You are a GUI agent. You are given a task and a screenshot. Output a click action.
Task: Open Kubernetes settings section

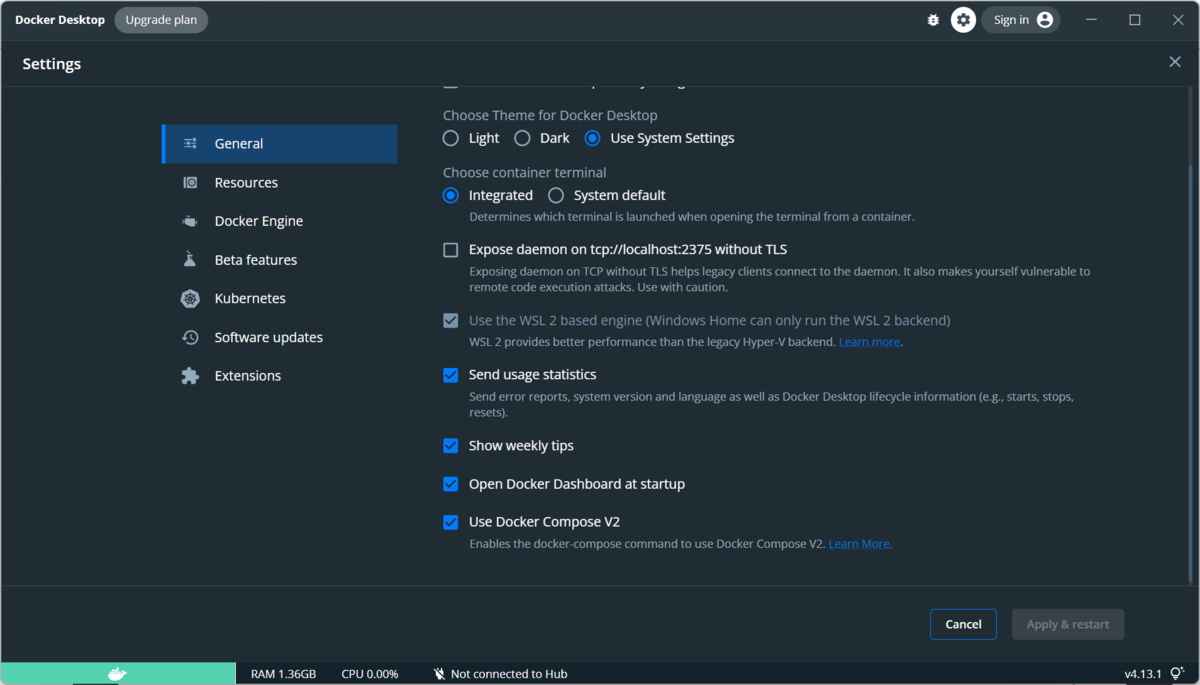[280, 298]
